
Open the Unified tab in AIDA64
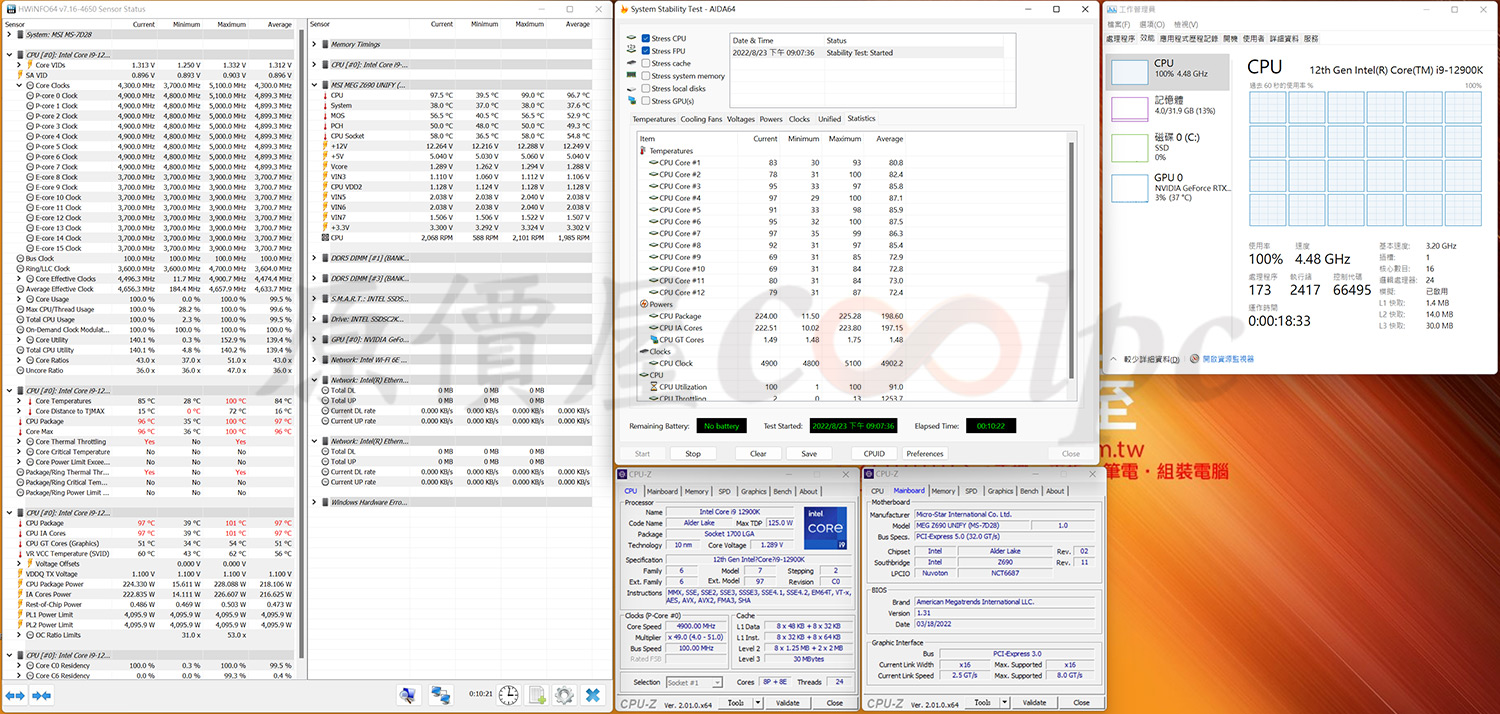[830, 119]
